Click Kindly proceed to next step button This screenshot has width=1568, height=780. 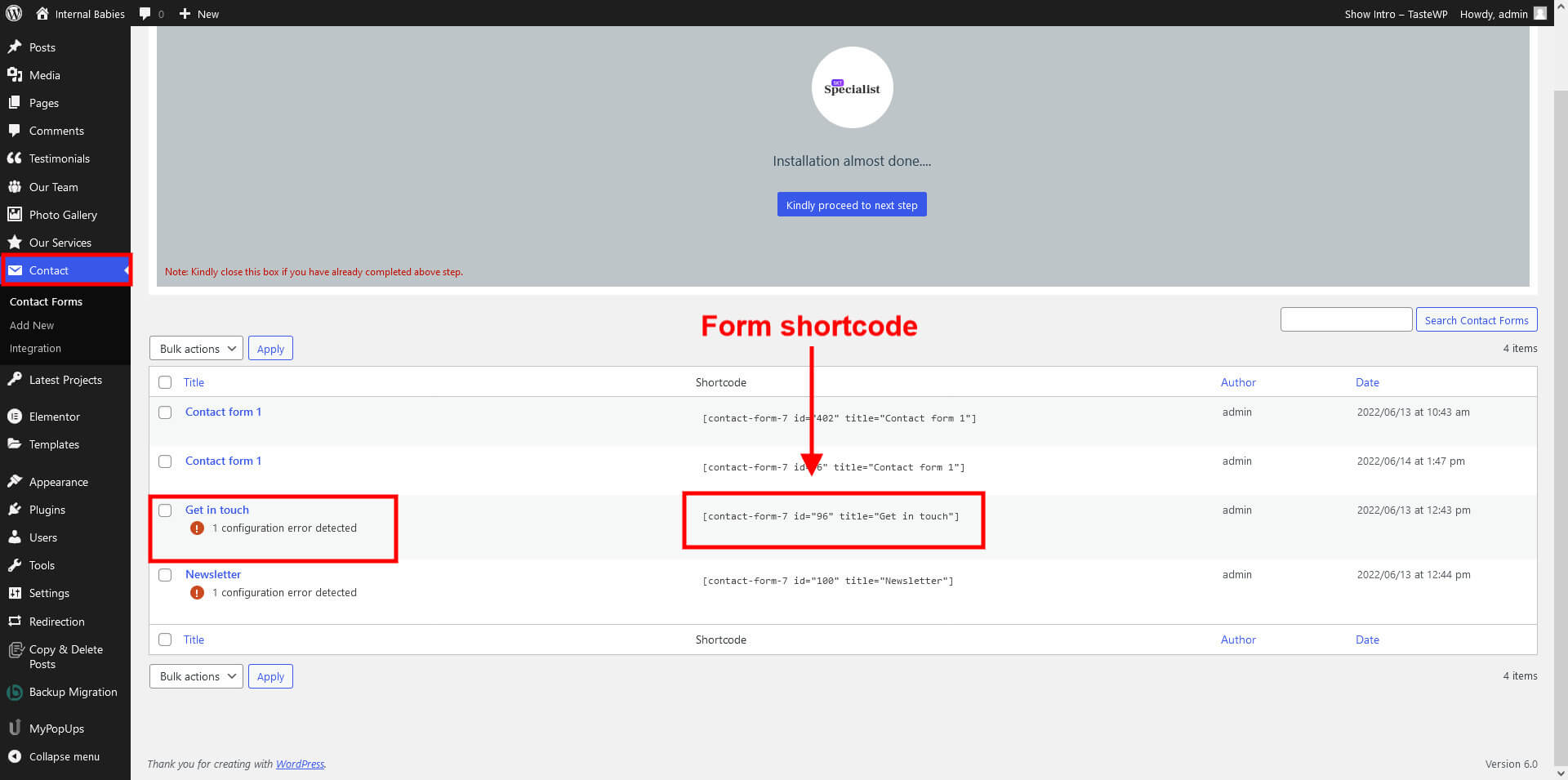point(851,205)
